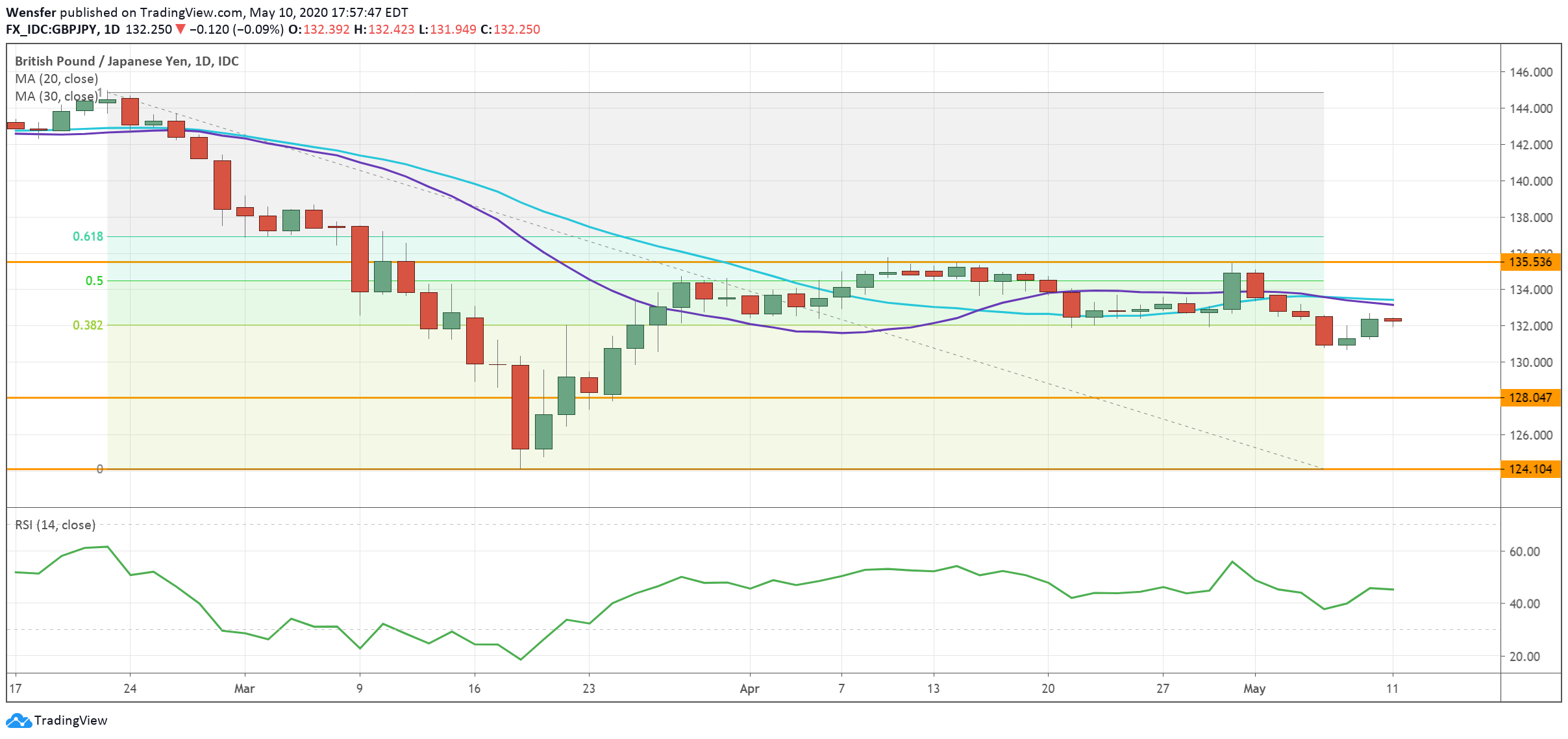Click the FX_IDC:GBPJPY symbol text
The image size is (1568, 739).
pos(51,29)
